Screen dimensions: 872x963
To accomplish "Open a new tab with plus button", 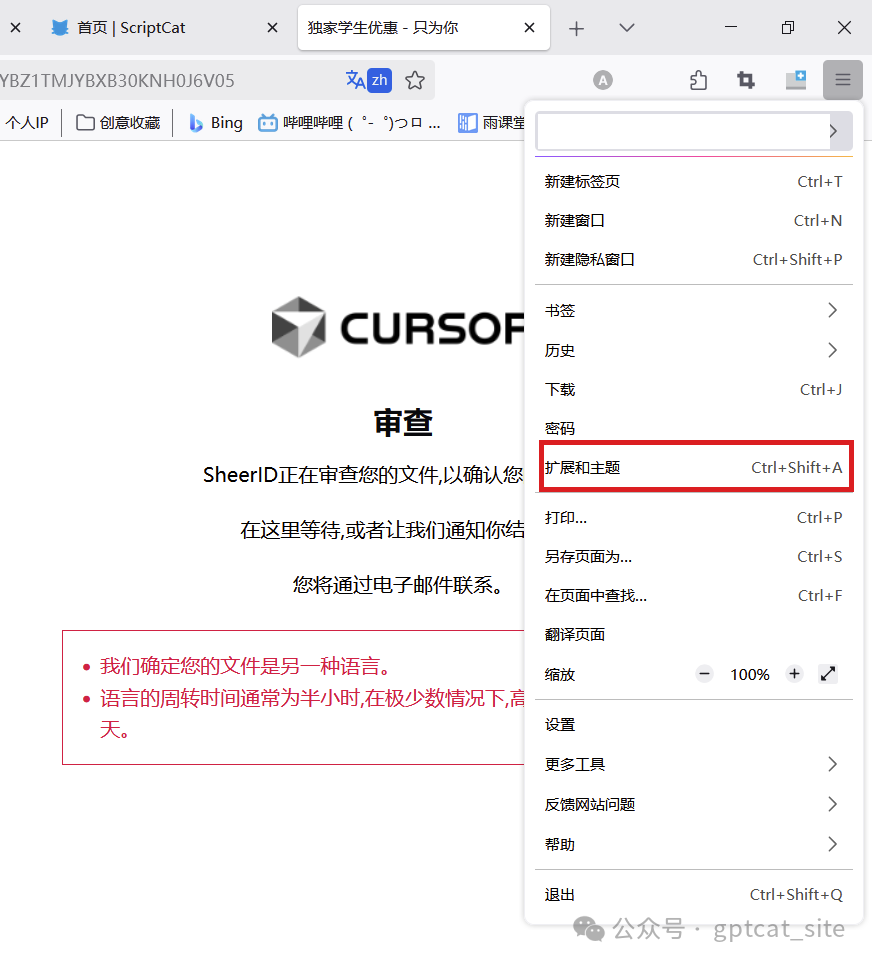I will [x=576, y=28].
